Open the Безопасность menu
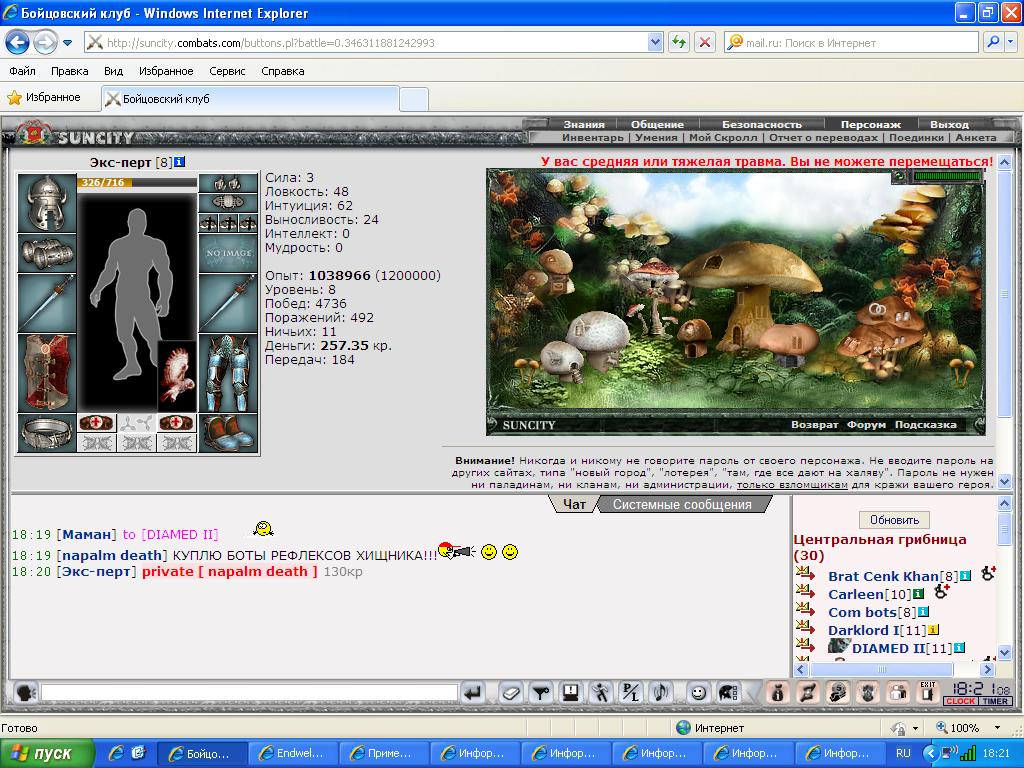Screen dimensions: 1024x768 click(761, 124)
